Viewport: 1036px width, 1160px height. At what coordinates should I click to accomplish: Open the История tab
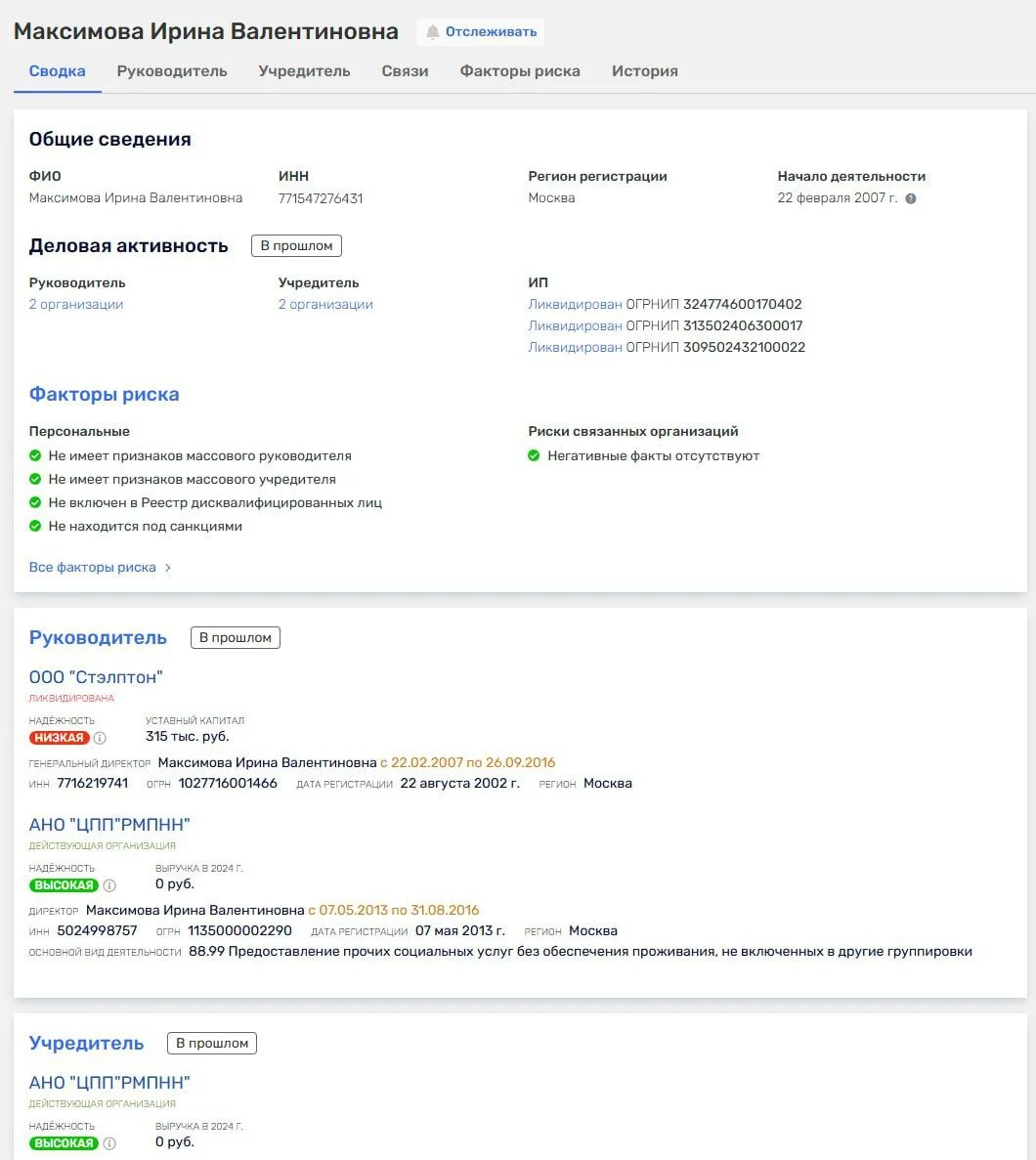[644, 71]
